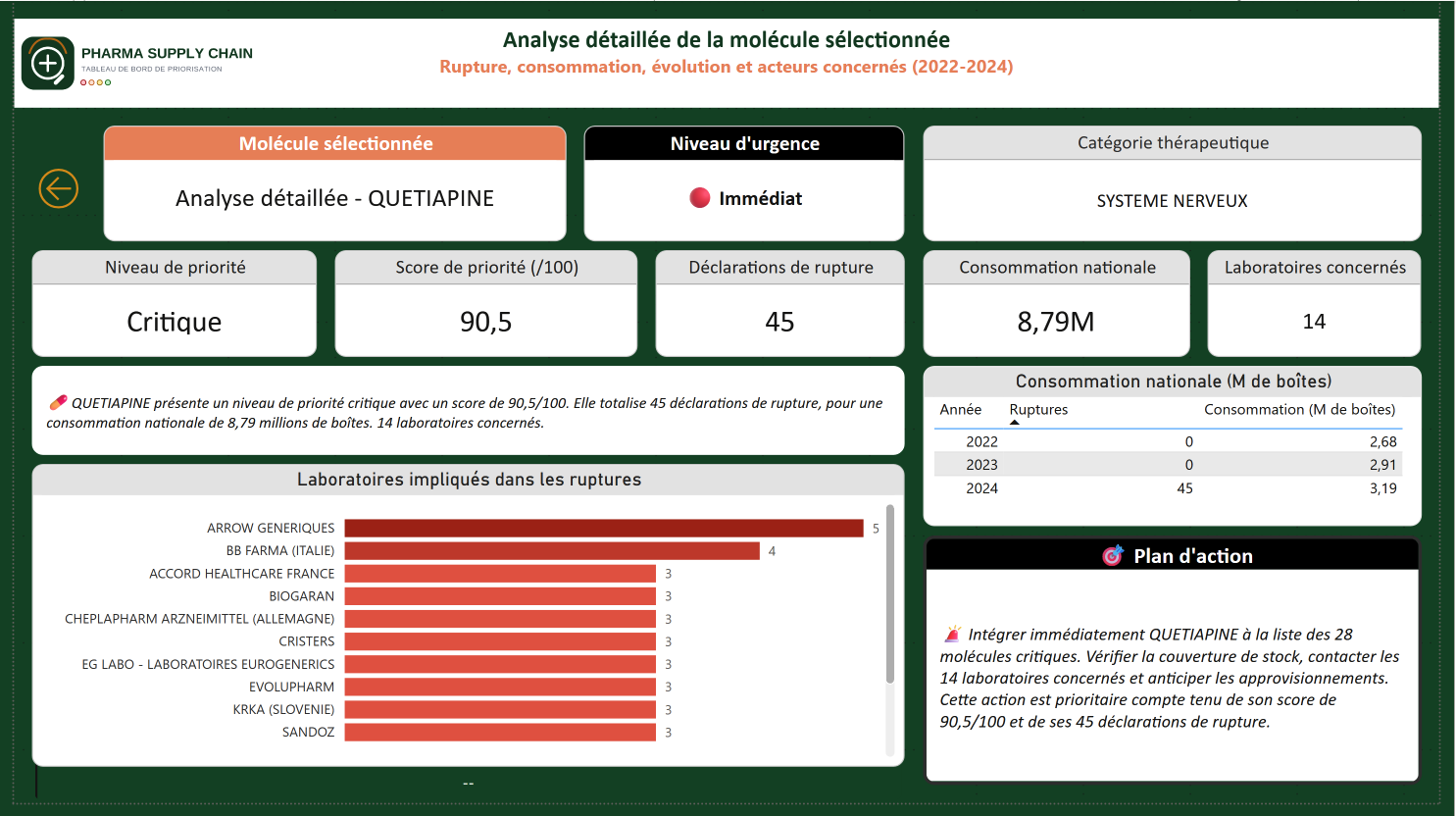Viewport: 1456px width, 816px height.
Task: Click the Immédiat urgency level text
Action: tap(760, 198)
